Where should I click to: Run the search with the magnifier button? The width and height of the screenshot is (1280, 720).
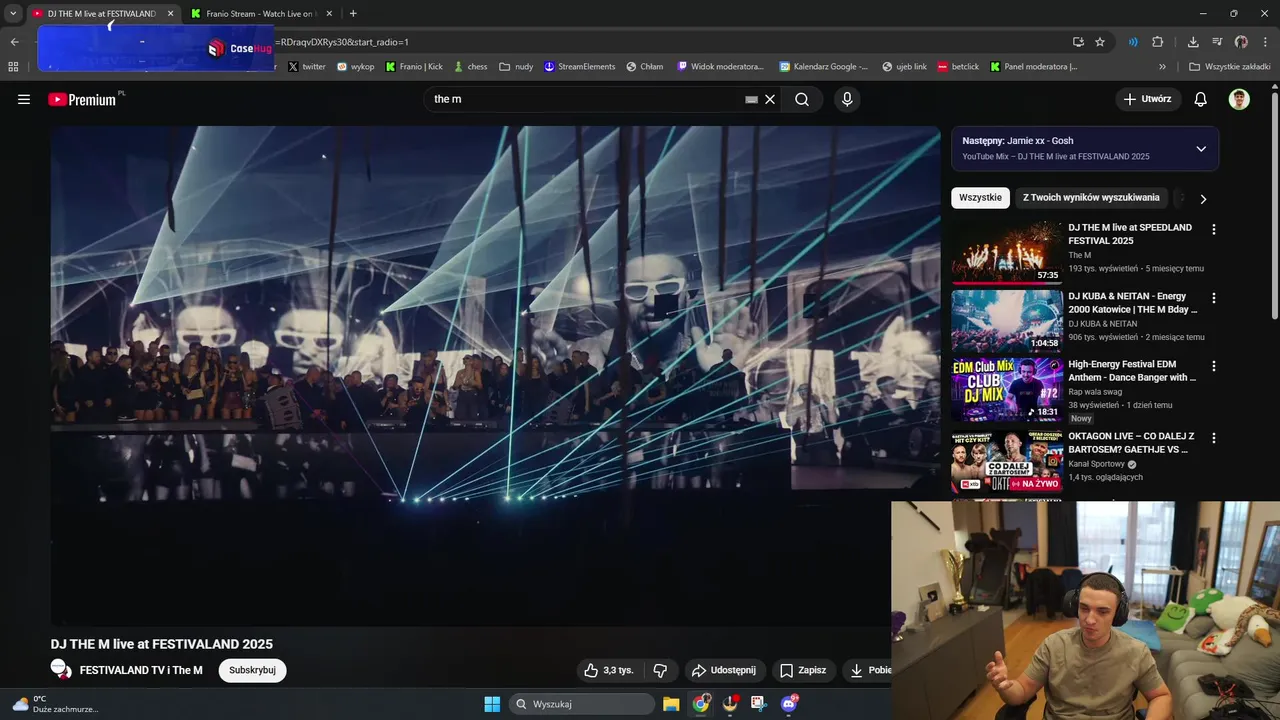[x=802, y=99]
